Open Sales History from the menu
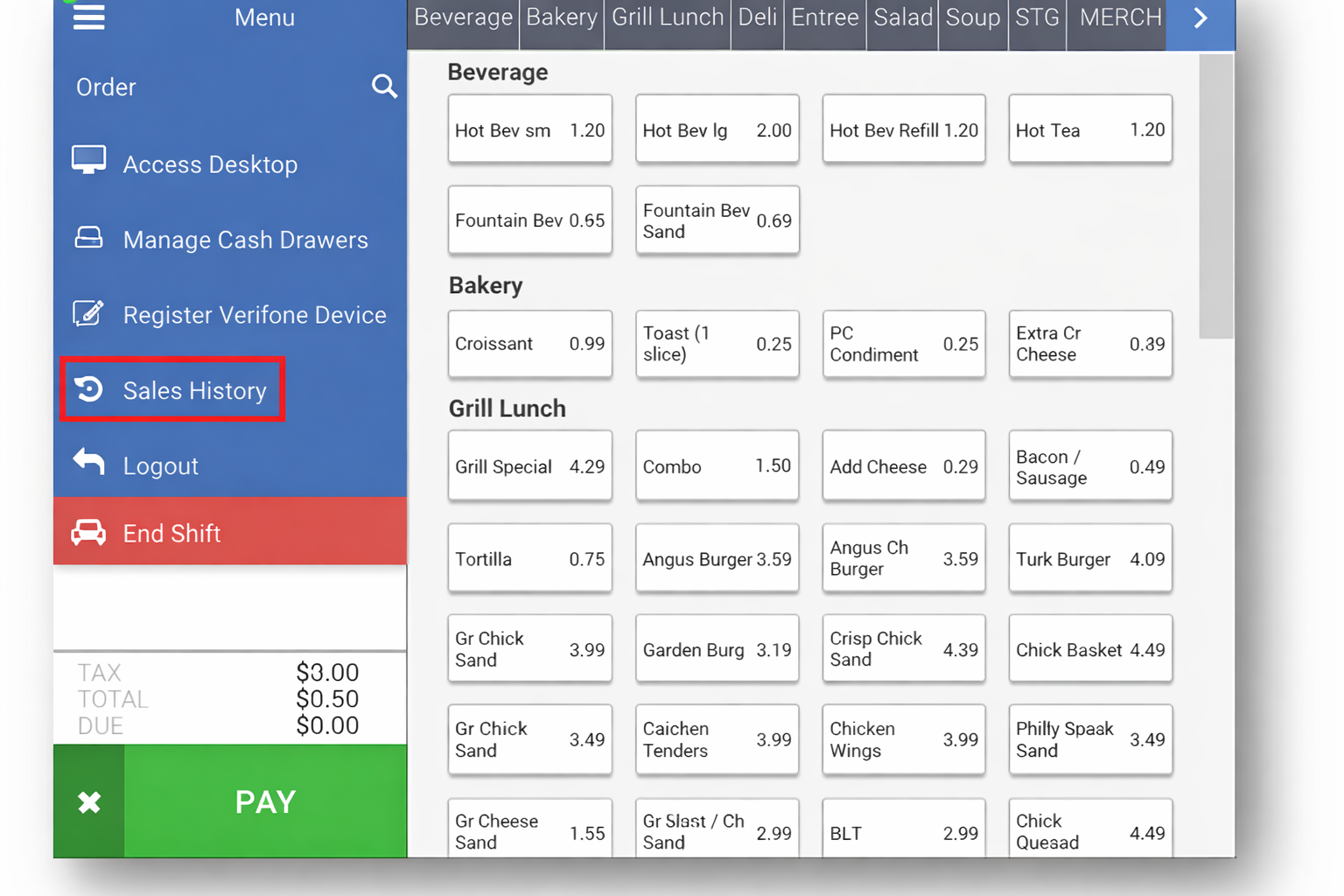 pos(194,391)
